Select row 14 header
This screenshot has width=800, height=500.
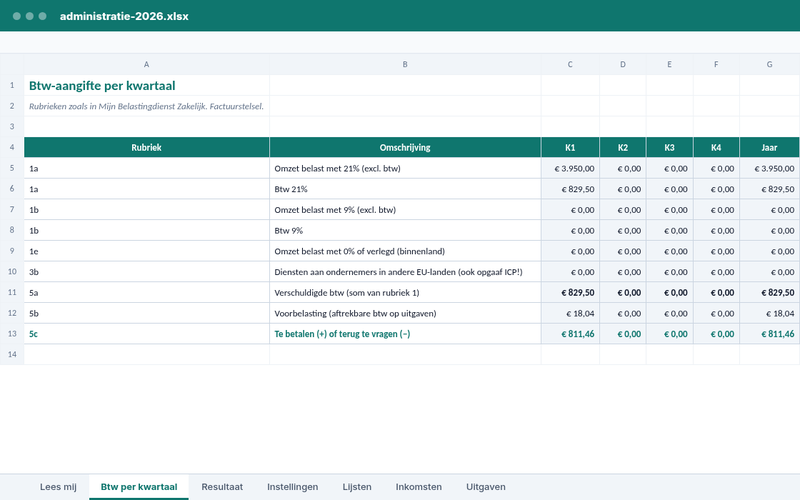point(12,354)
